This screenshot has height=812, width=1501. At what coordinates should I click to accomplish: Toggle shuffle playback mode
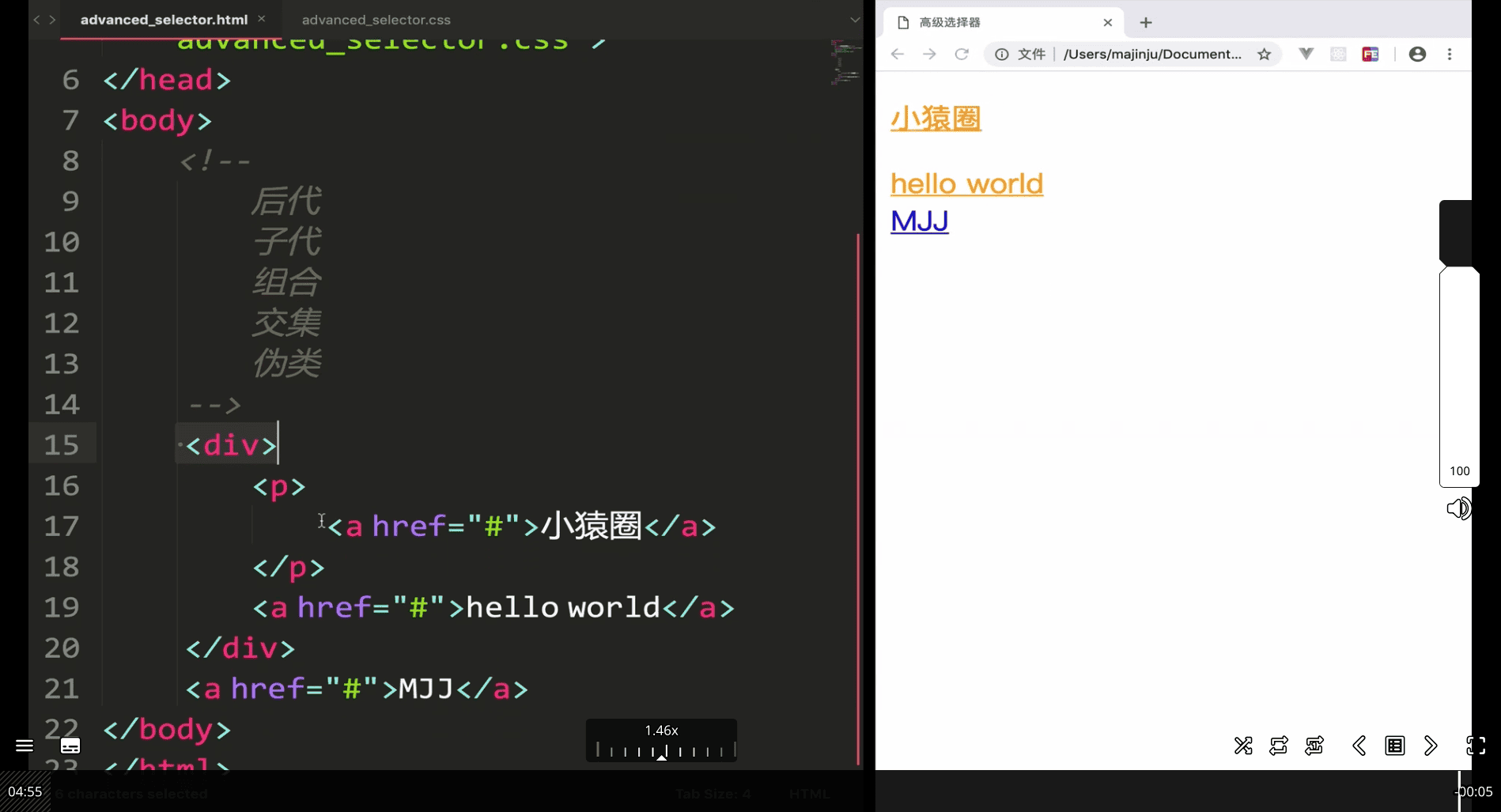coord(1243,746)
